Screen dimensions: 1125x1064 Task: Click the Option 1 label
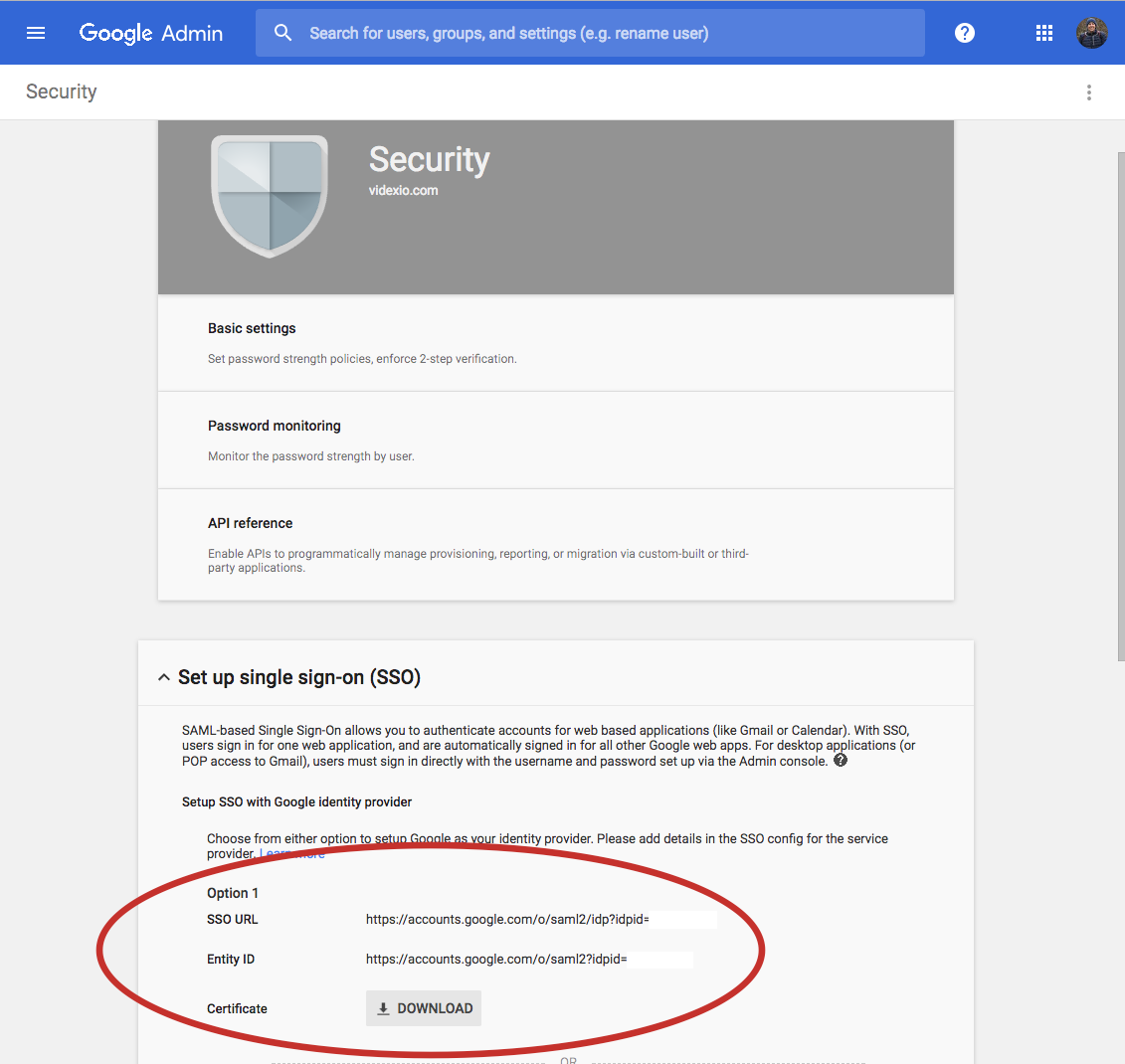[x=233, y=893]
